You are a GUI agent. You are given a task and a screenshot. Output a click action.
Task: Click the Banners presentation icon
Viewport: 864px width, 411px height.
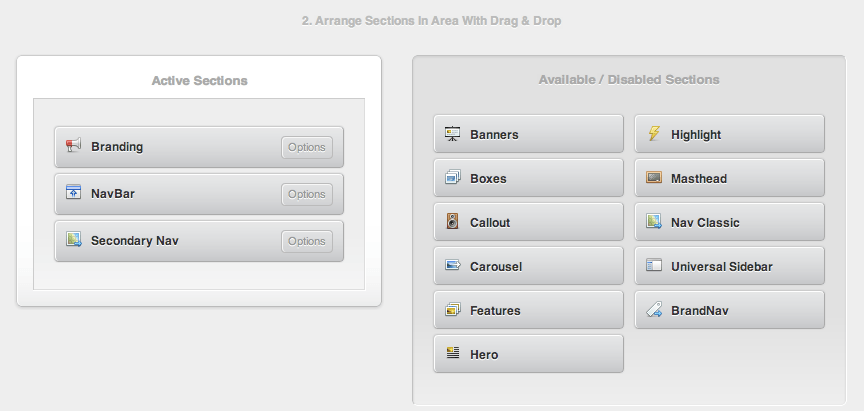[452, 134]
